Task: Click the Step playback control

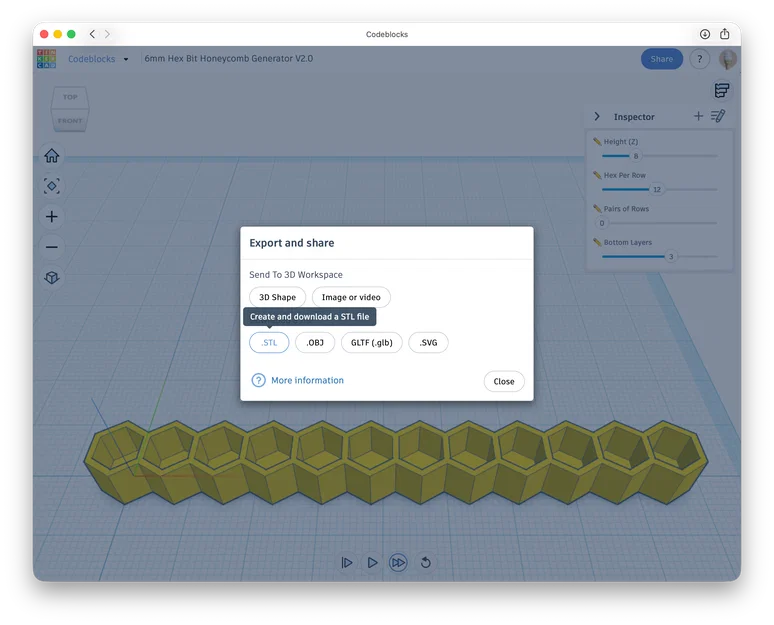Action: [x=347, y=562]
